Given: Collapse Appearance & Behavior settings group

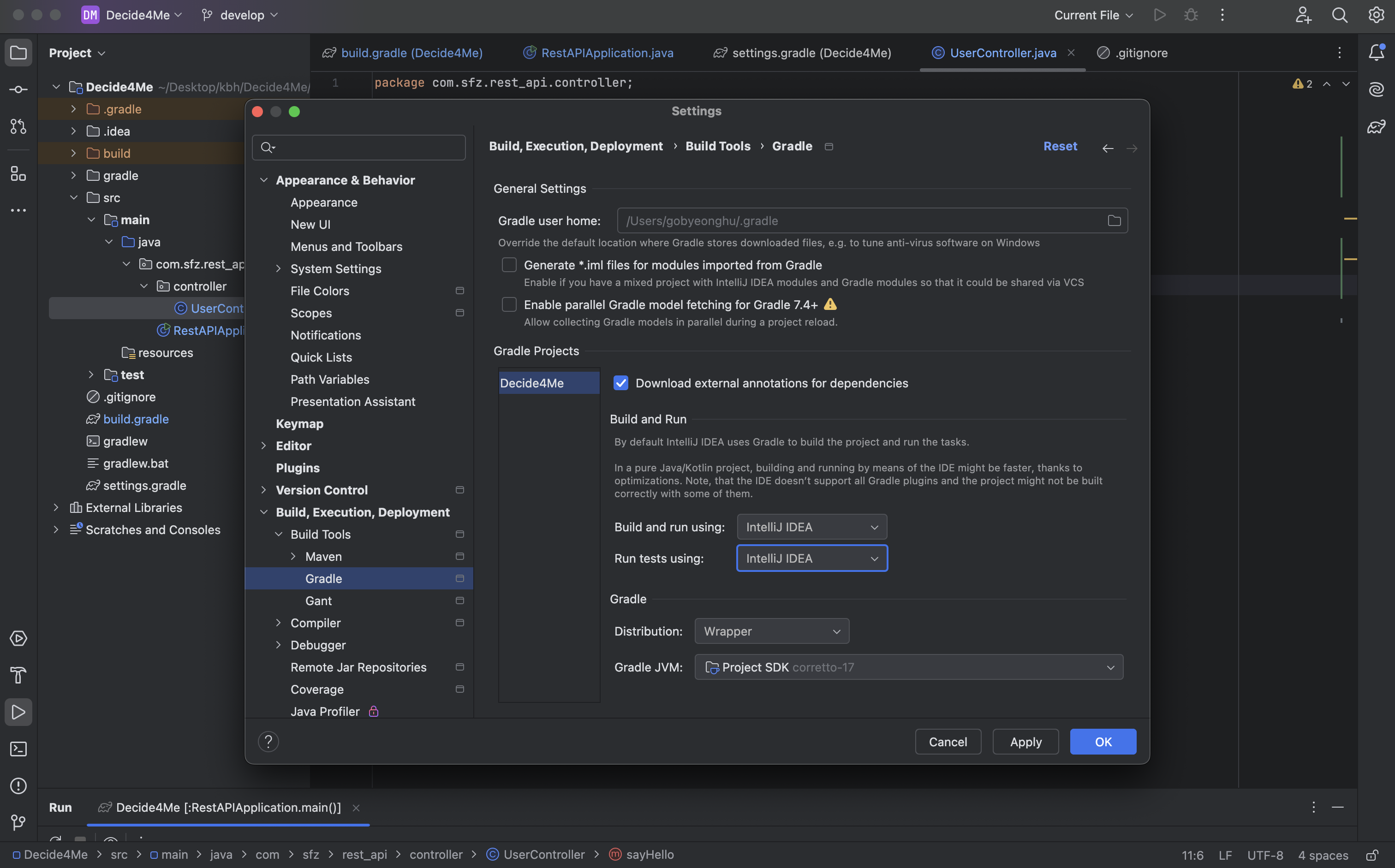Looking at the screenshot, I should tap(263, 180).
